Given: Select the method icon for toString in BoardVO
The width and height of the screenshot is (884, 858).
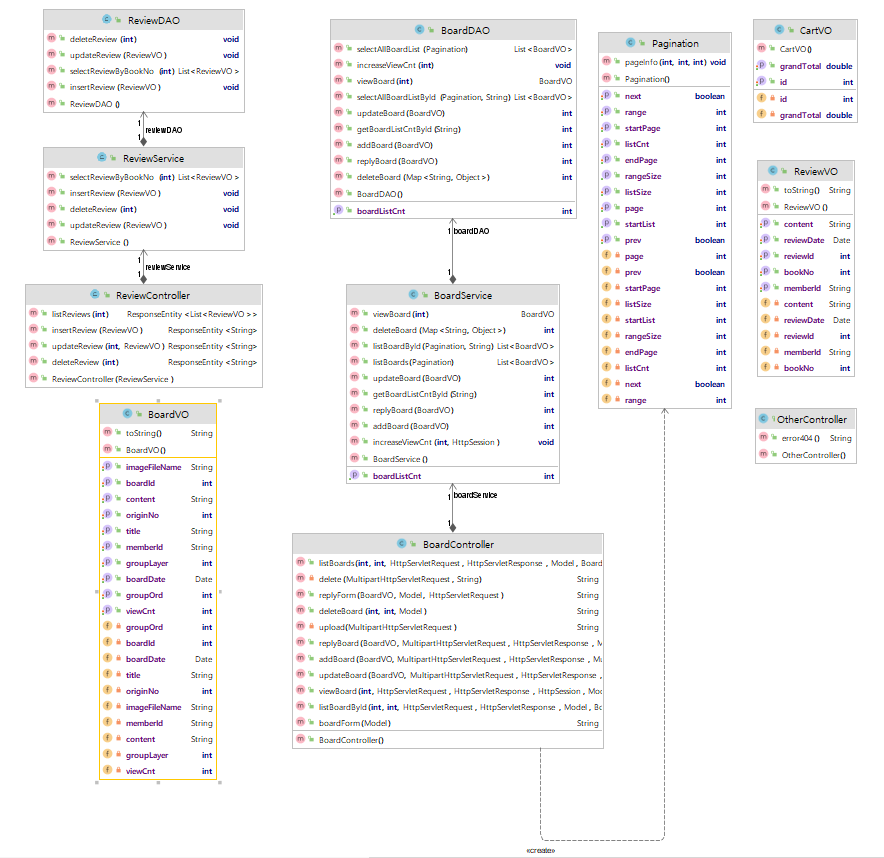Looking at the screenshot, I should [x=106, y=433].
